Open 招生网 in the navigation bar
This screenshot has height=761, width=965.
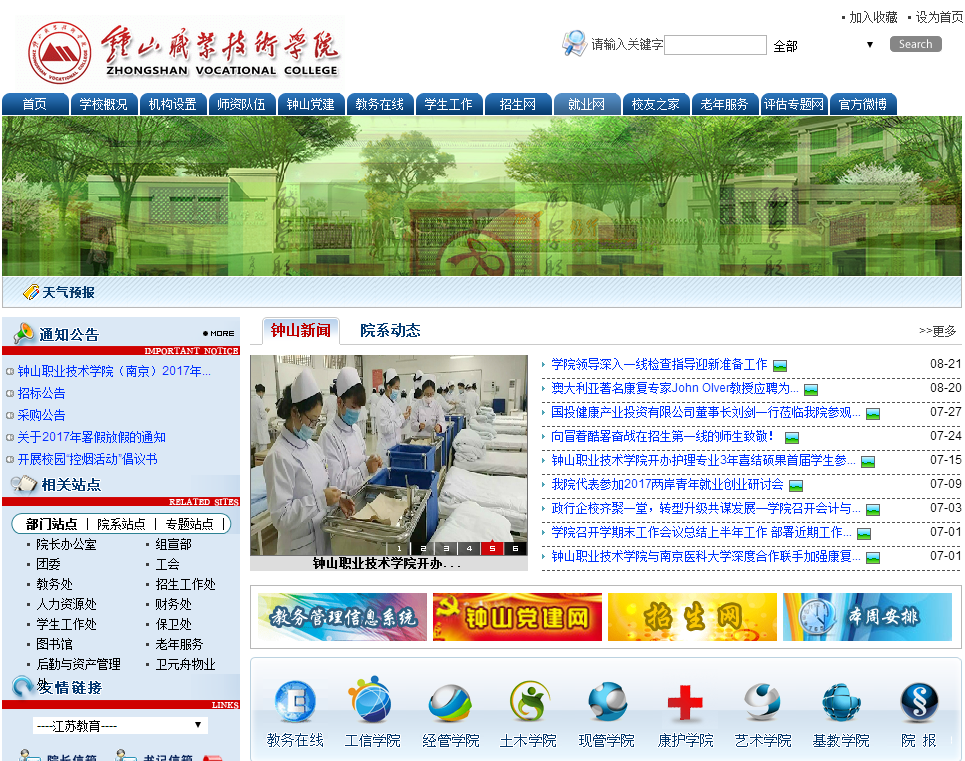518,104
